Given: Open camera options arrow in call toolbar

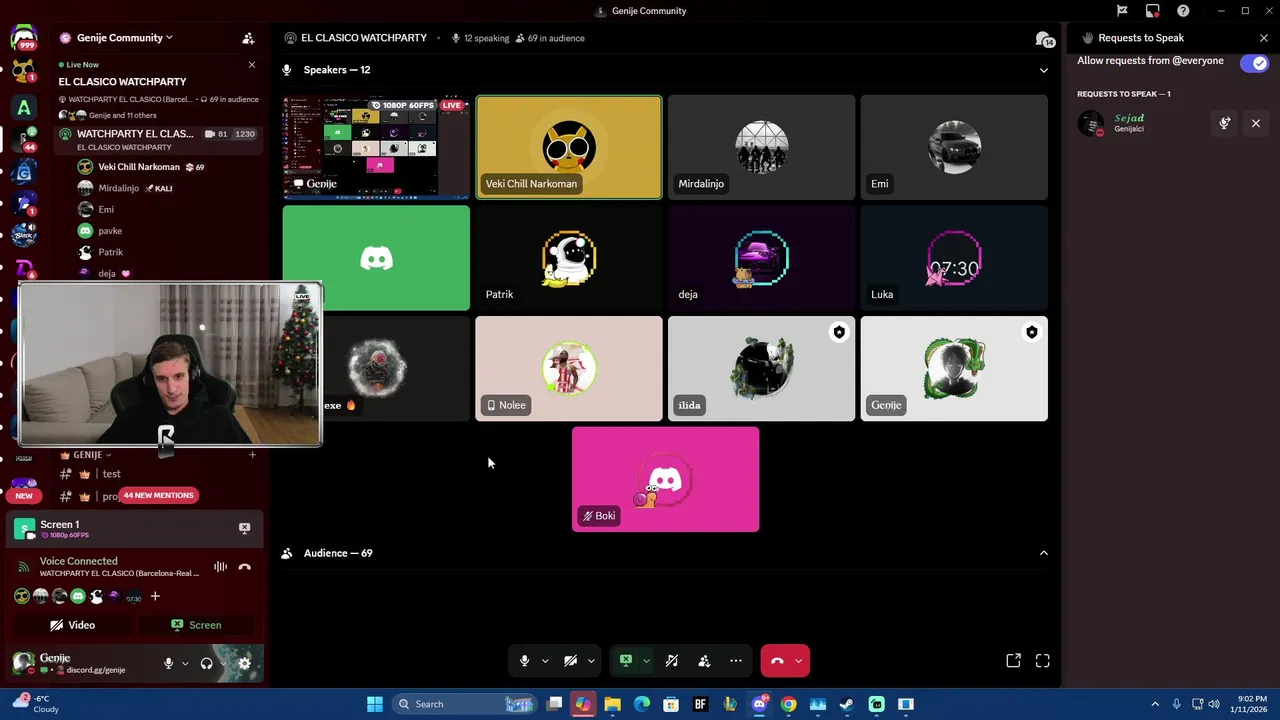Looking at the screenshot, I should 591,661.
